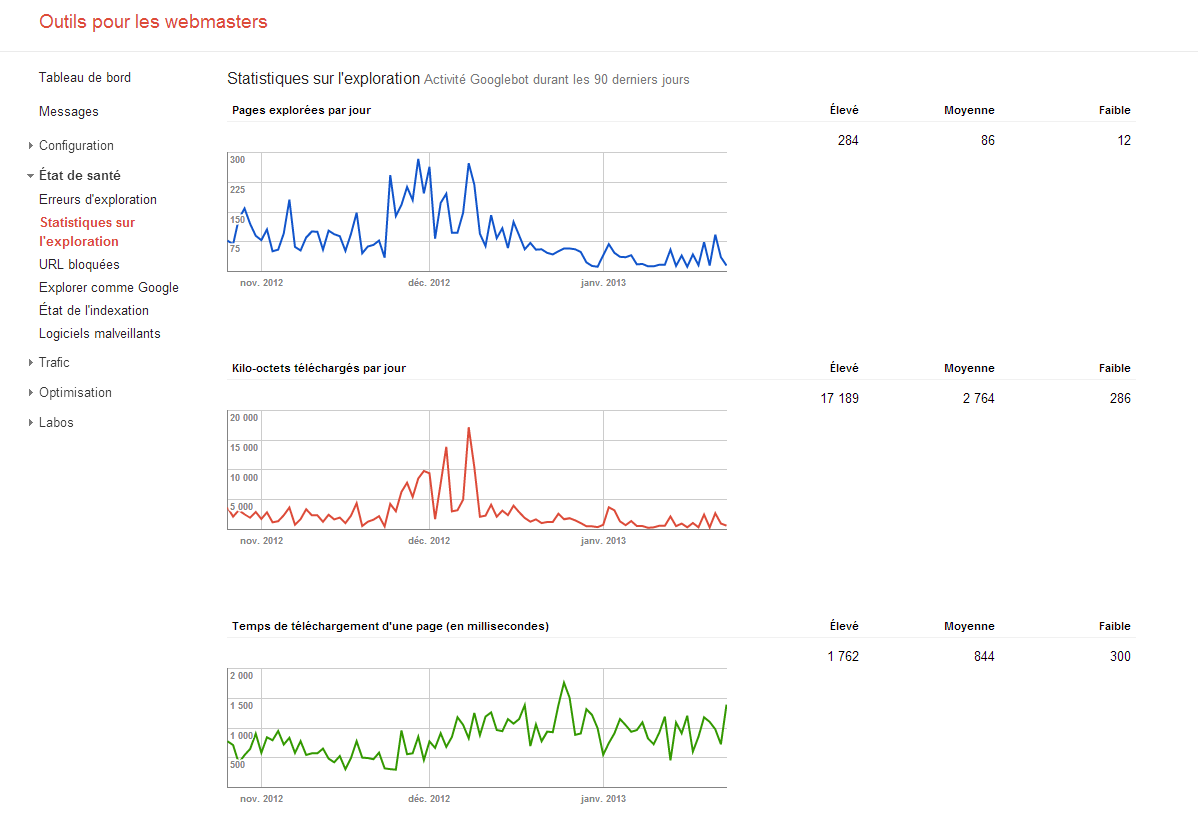Viewport: 1198px width, 813px height.
Task: Open Erreurs d'exploration page
Action: coord(98,200)
